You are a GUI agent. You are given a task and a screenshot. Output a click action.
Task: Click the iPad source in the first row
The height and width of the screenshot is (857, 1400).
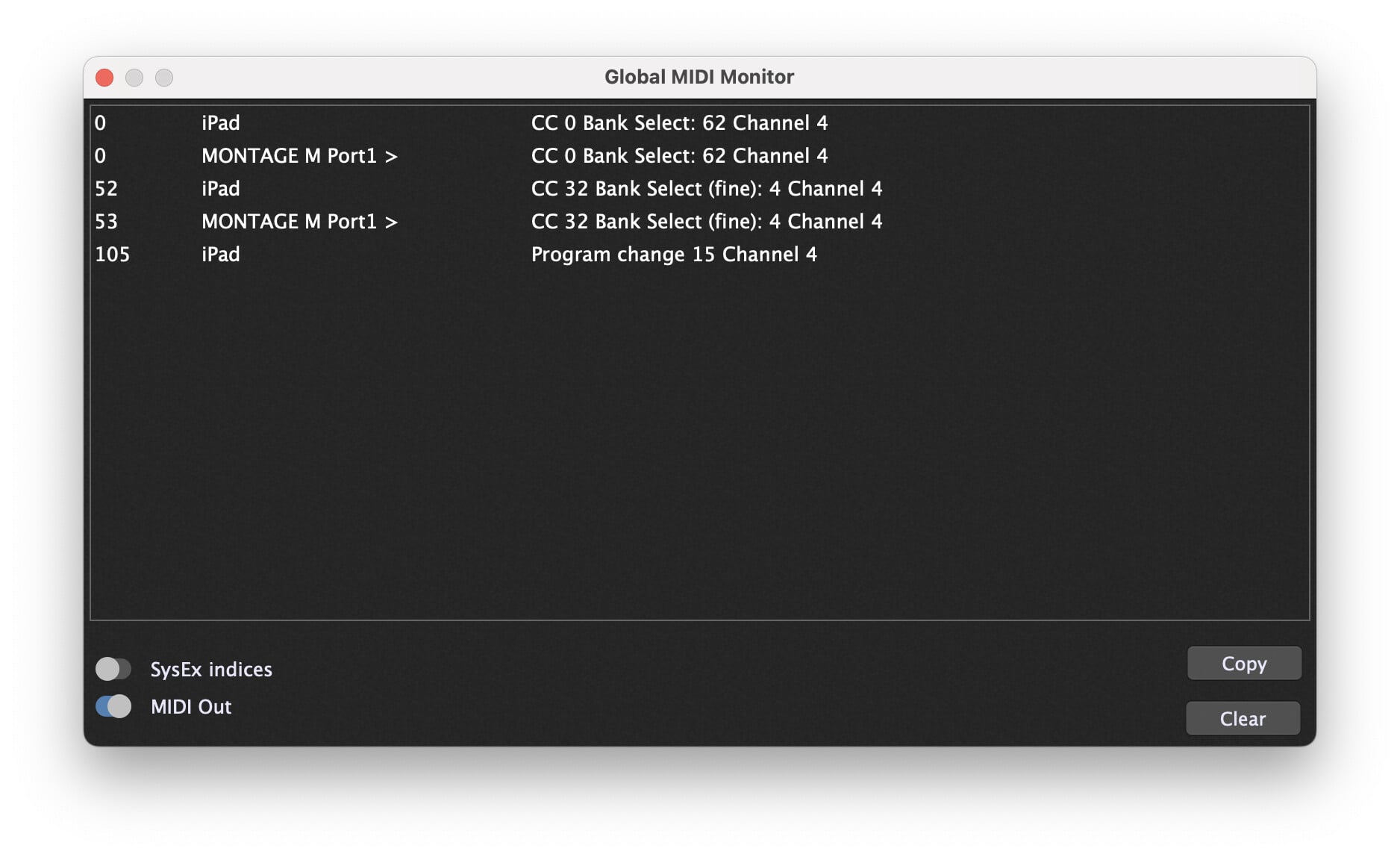pos(220,123)
